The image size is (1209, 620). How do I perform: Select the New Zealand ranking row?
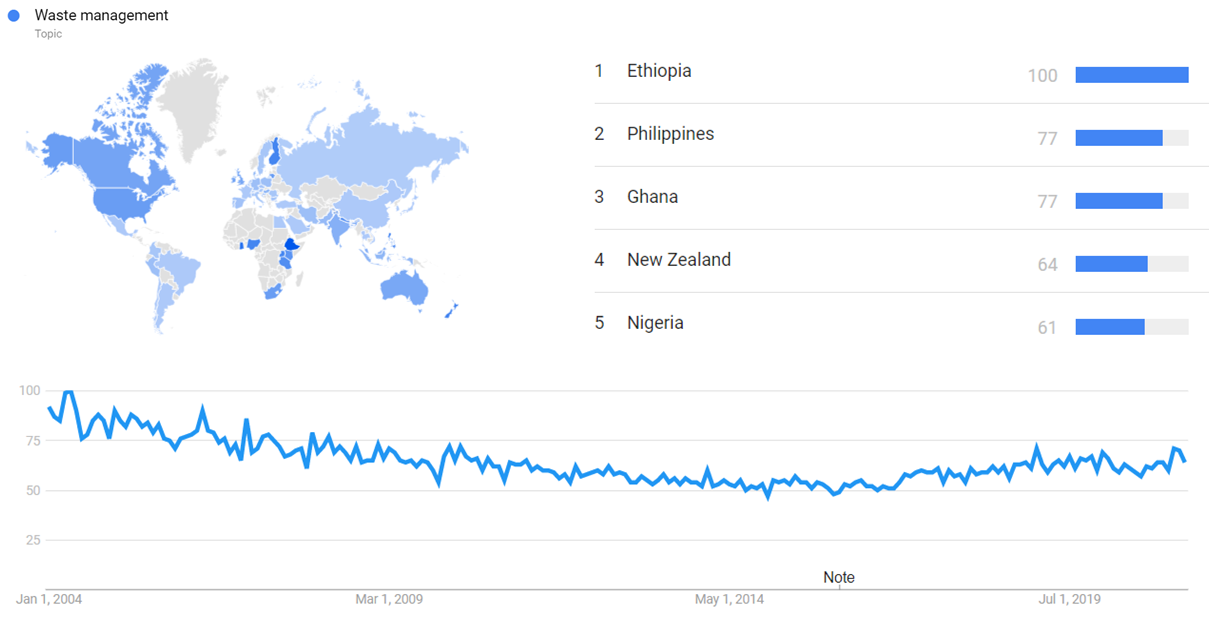pos(678,260)
